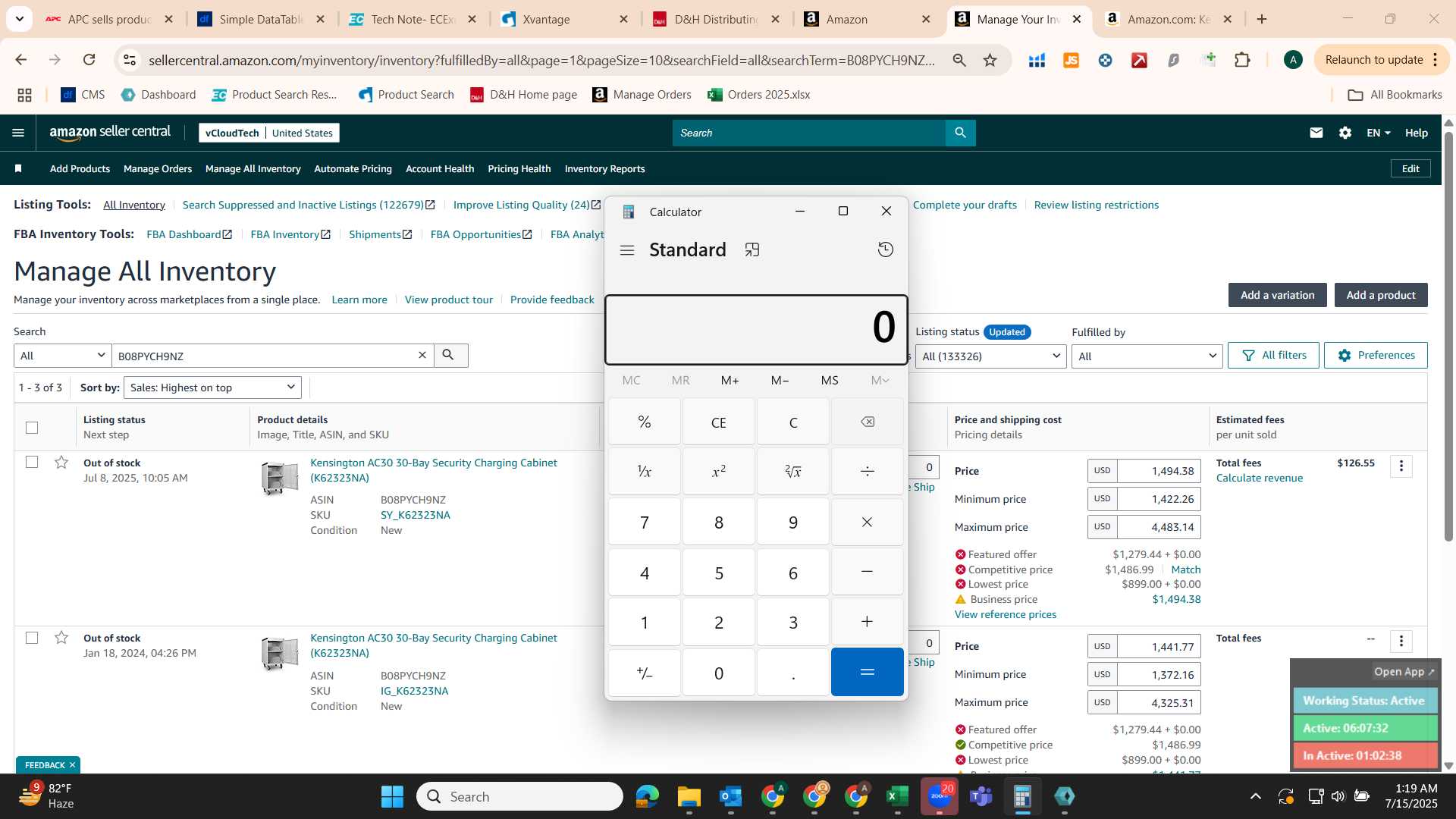
Task: Click the Calculator equals key
Action: pyautogui.click(x=868, y=672)
